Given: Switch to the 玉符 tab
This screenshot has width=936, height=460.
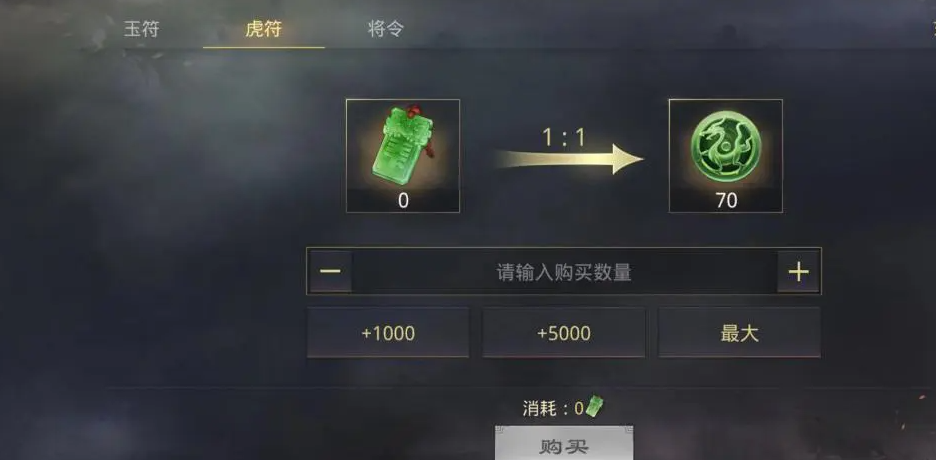Looking at the screenshot, I should coord(141,29).
